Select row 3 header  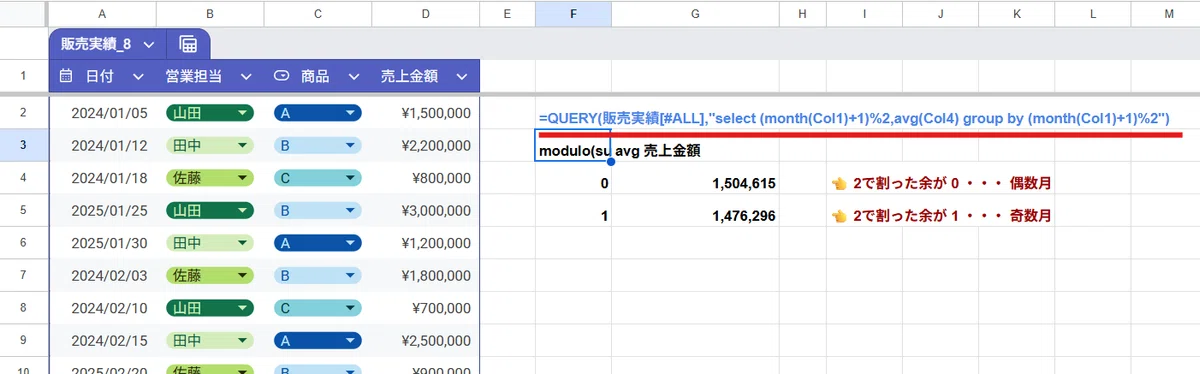[x=24, y=145]
